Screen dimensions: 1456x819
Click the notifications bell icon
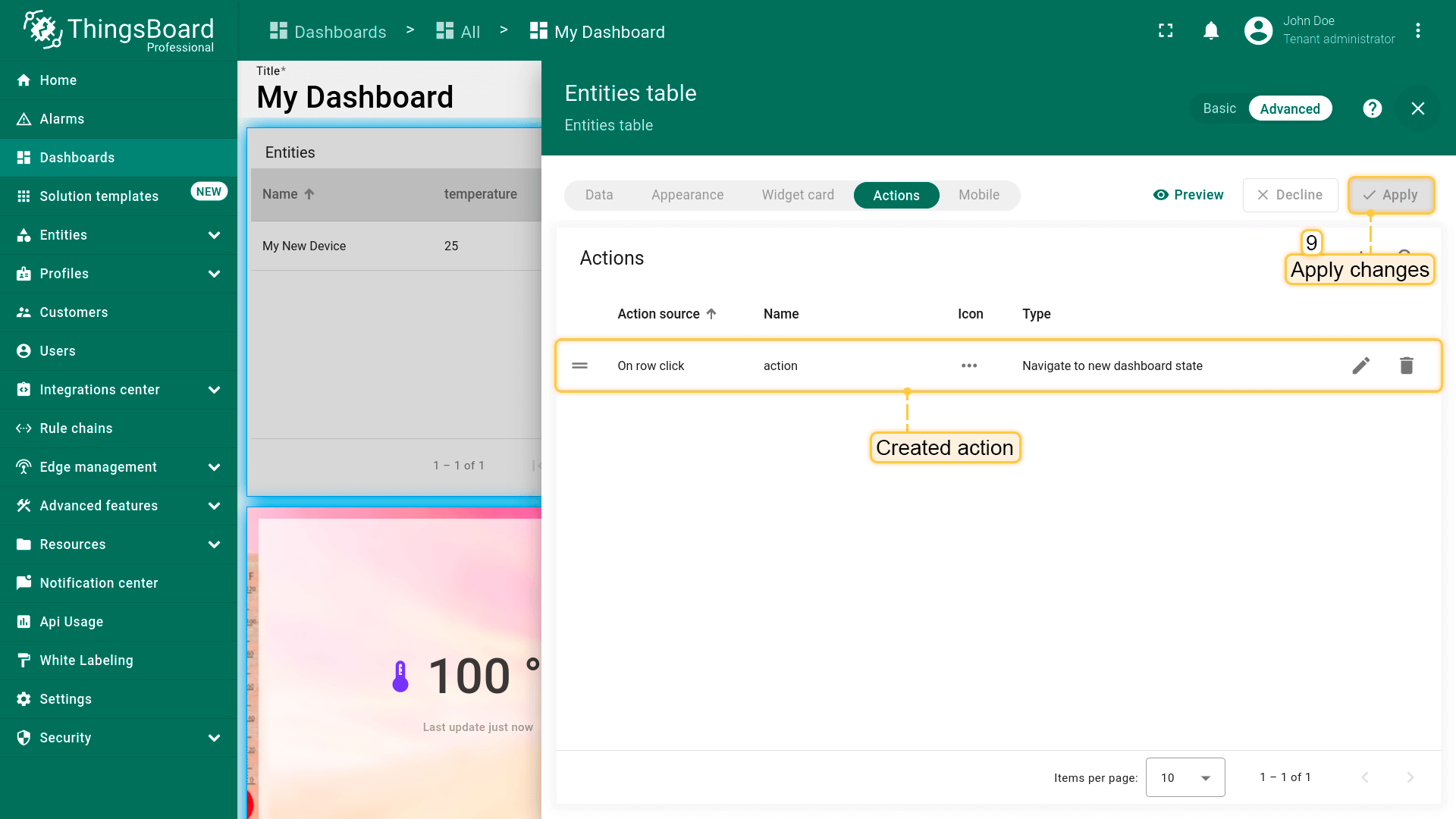[1211, 31]
